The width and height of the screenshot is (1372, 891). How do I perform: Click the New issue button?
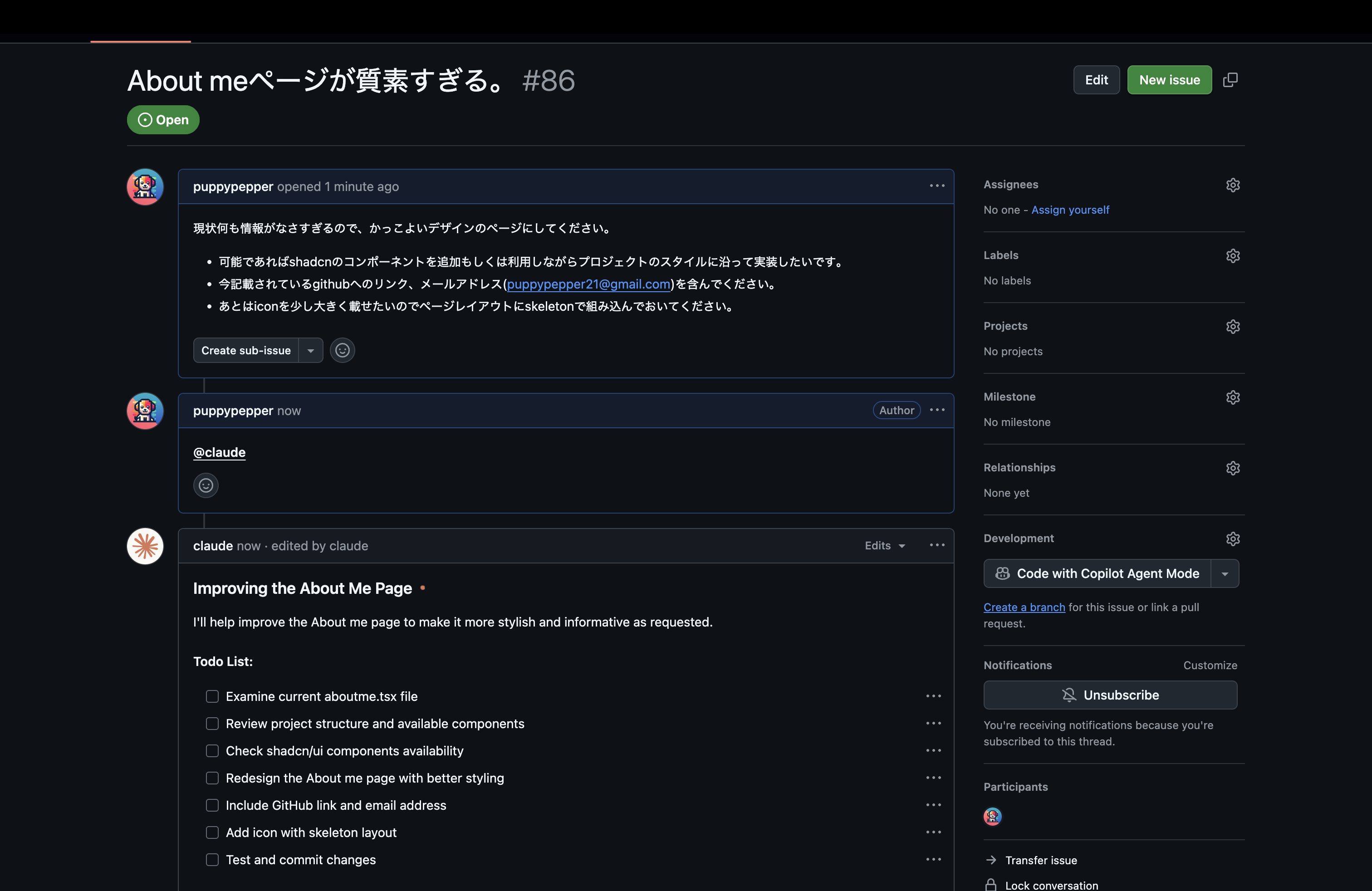(x=1169, y=80)
